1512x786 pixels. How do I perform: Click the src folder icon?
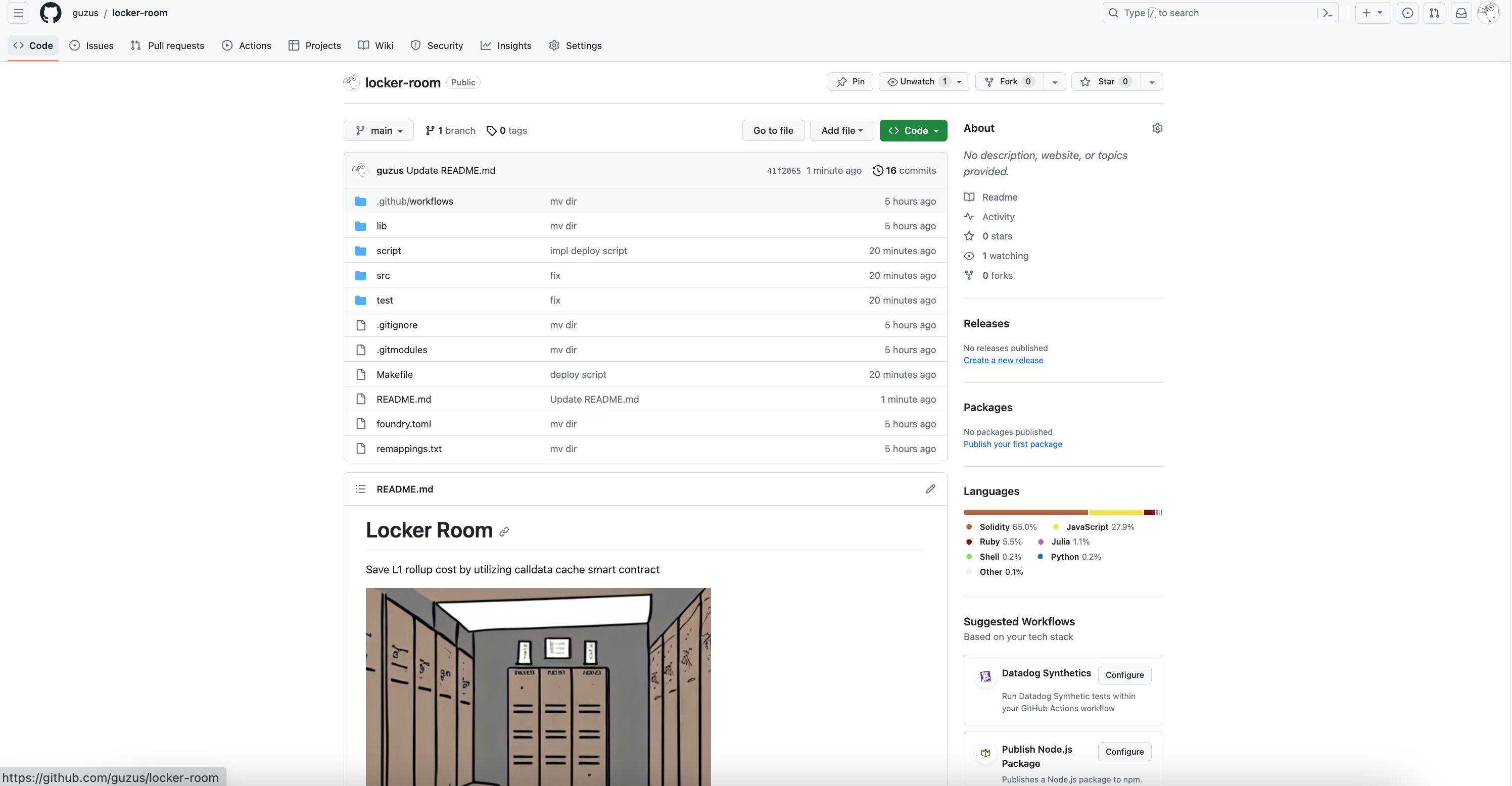360,276
